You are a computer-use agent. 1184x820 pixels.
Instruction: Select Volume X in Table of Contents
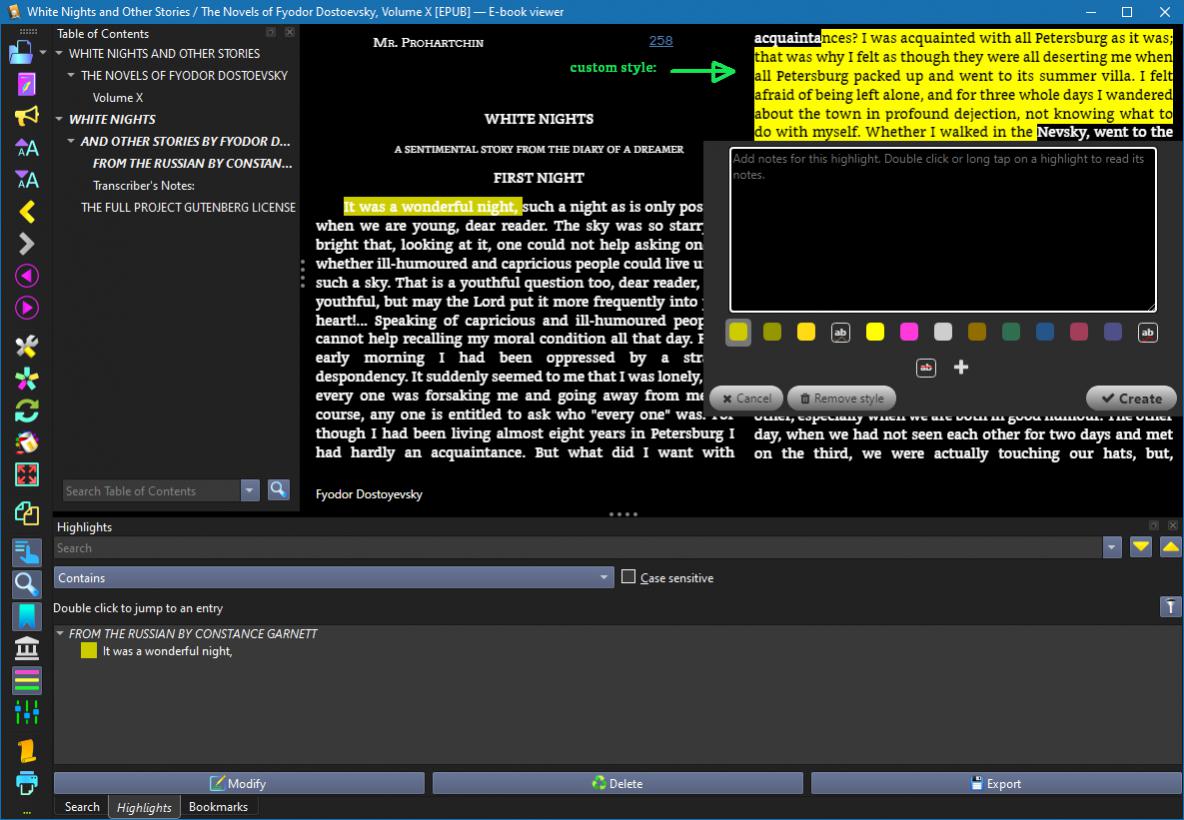[x=117, y=97]
